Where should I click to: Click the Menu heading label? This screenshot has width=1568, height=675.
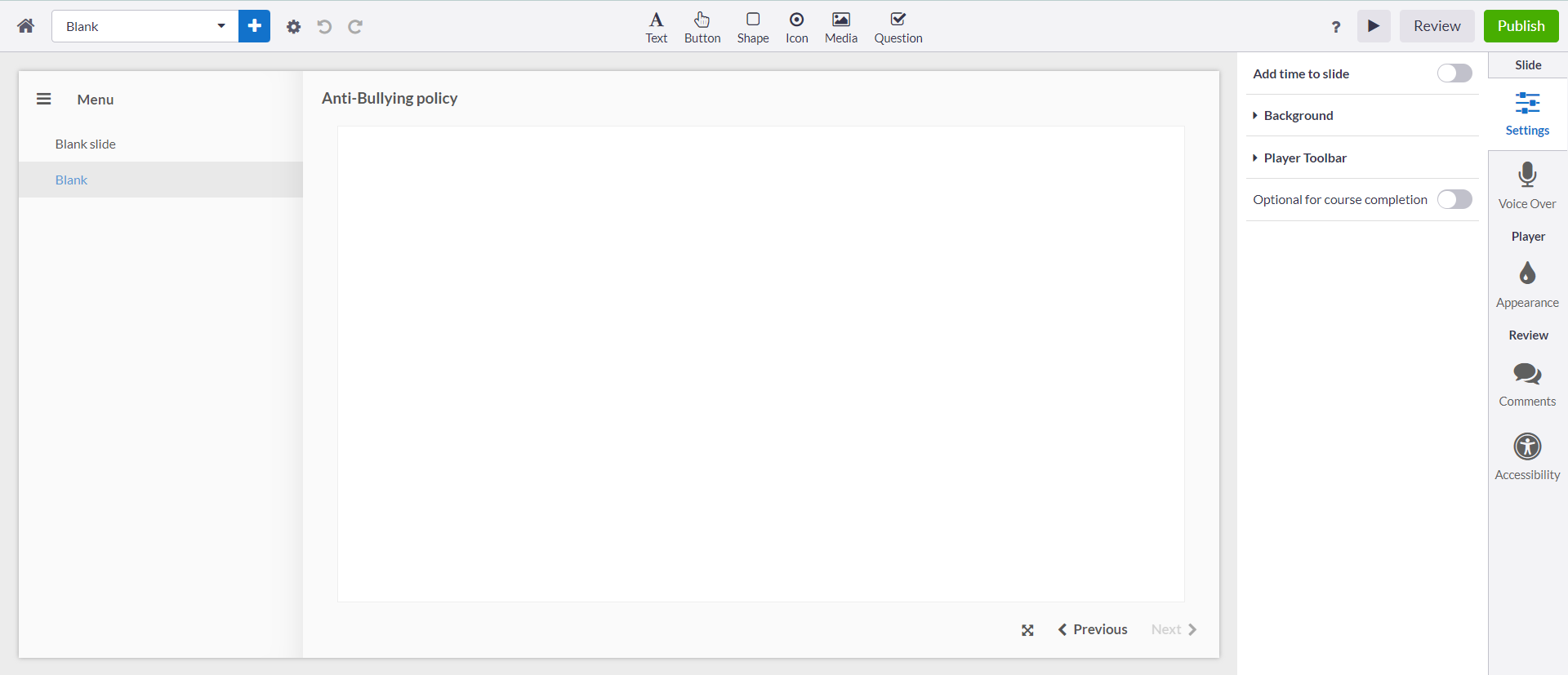(96, 100)
